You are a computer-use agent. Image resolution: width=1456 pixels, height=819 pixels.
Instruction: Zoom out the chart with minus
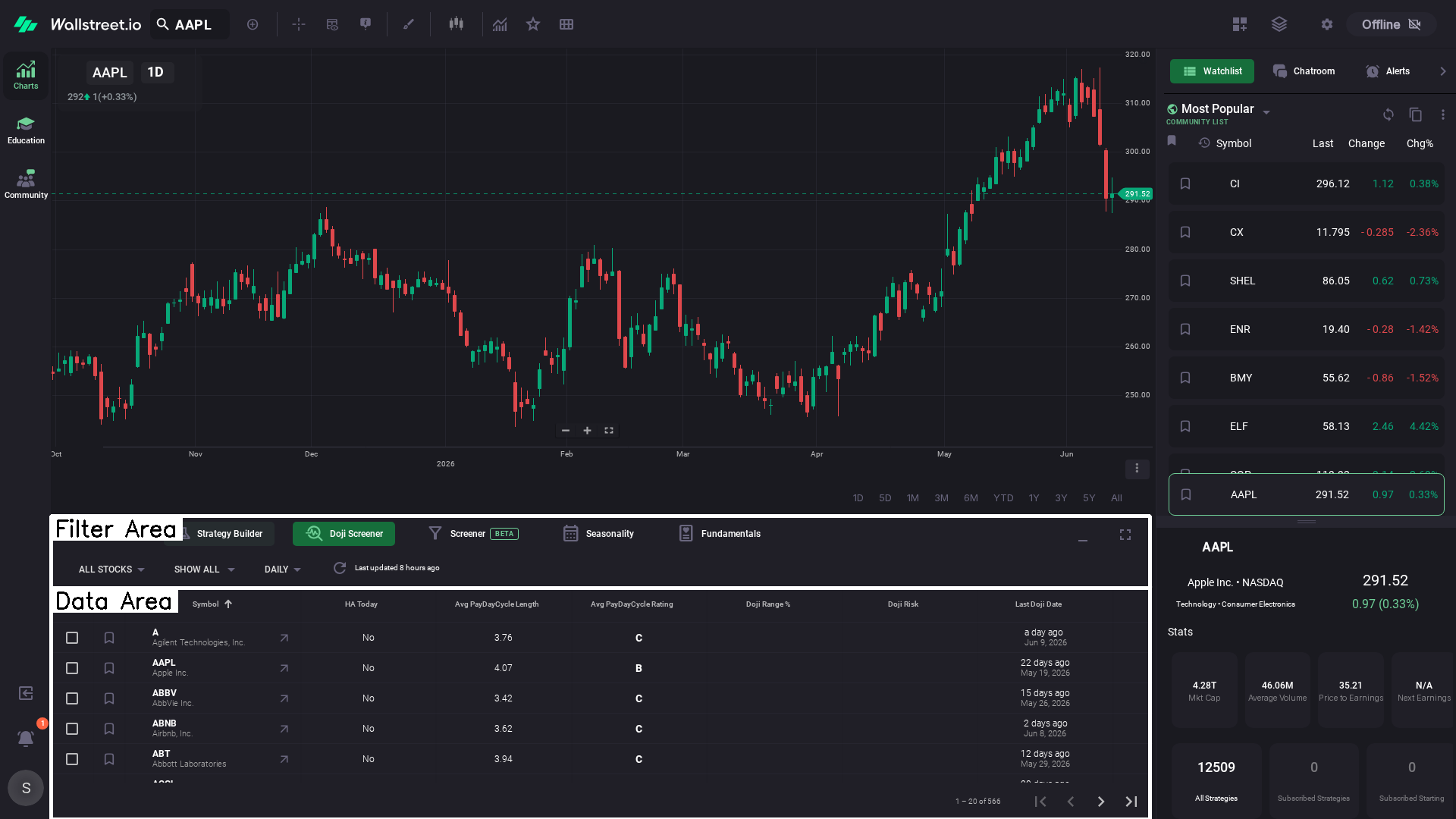tap(566, 431)
